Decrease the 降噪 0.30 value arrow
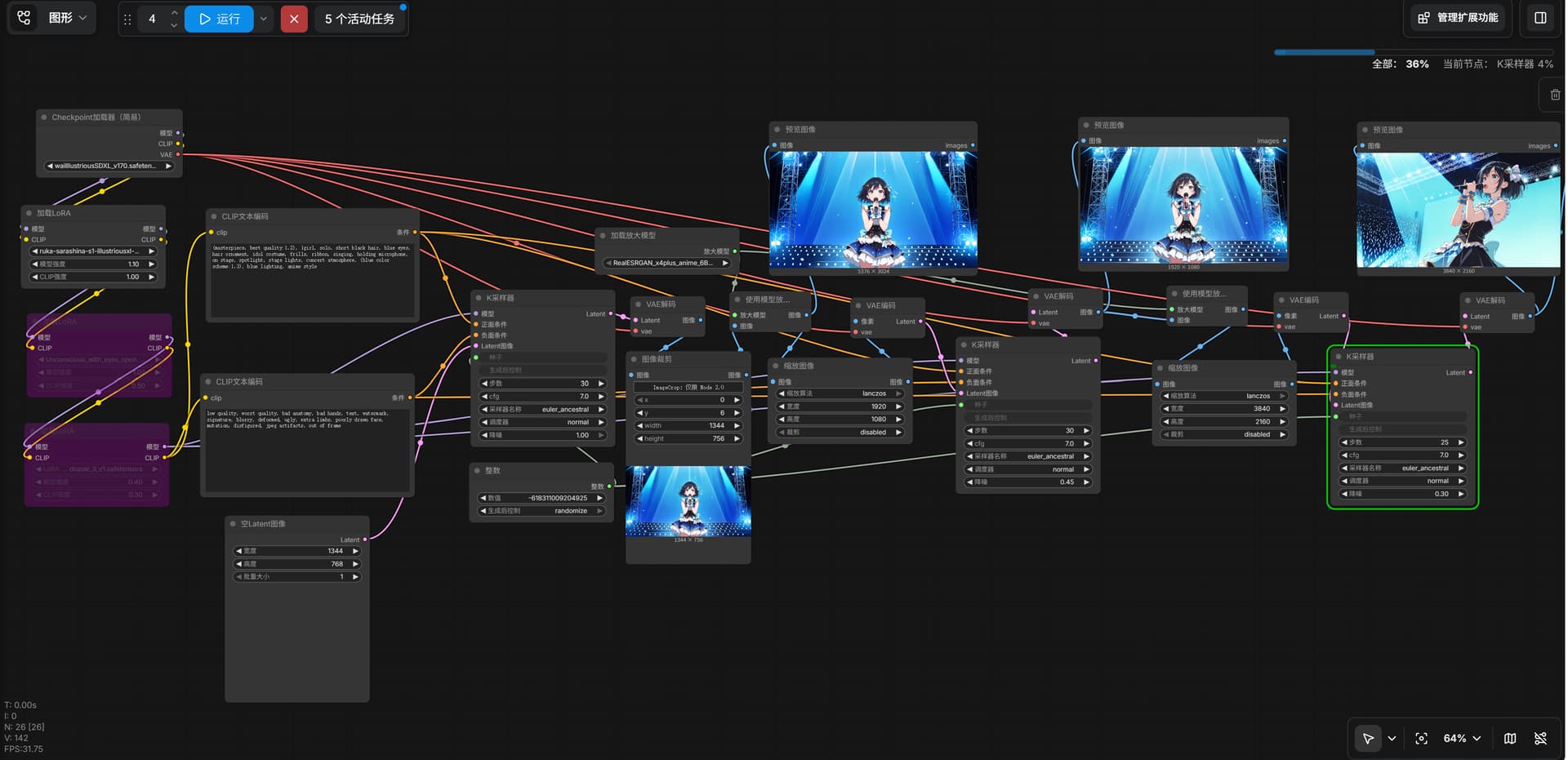 (1344, 494)
